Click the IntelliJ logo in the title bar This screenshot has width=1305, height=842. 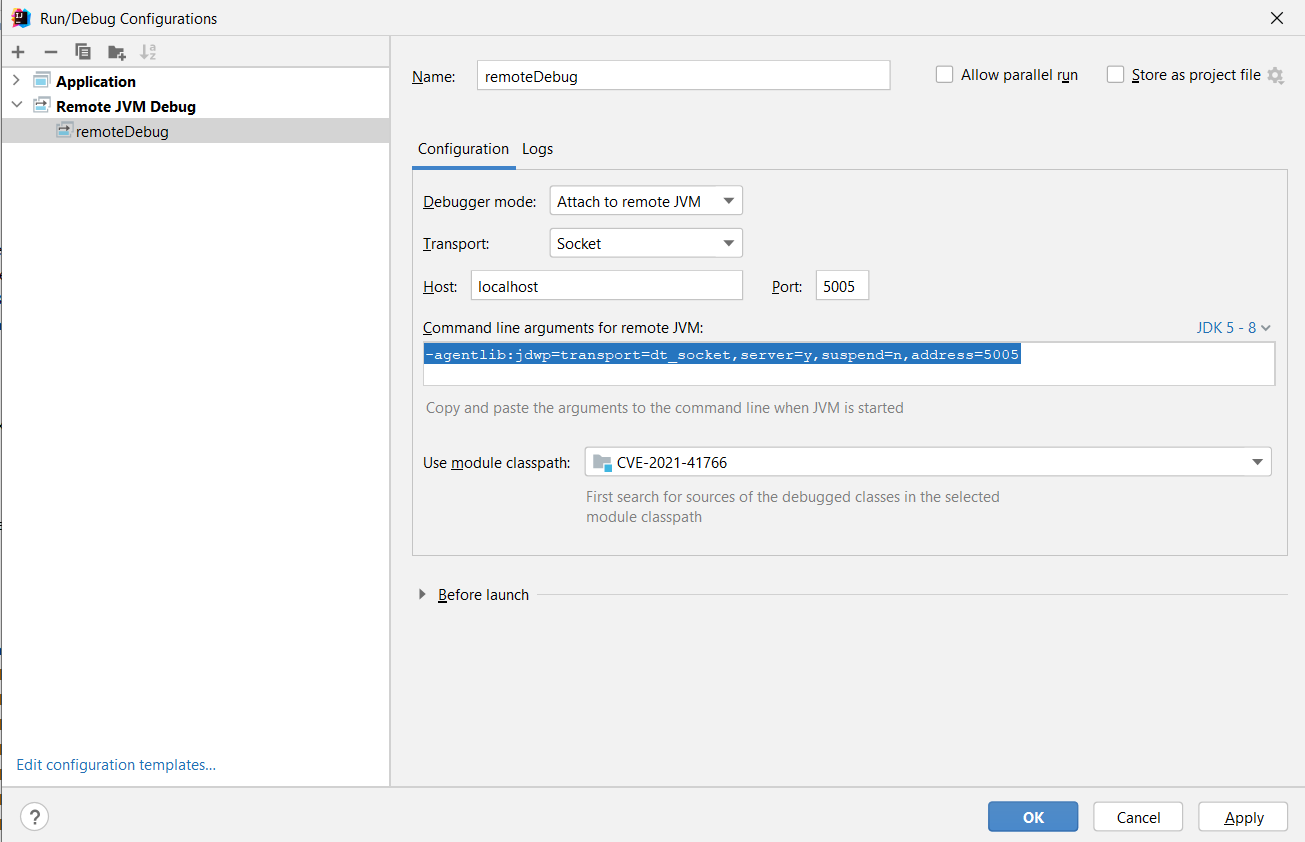click(20, 18)
